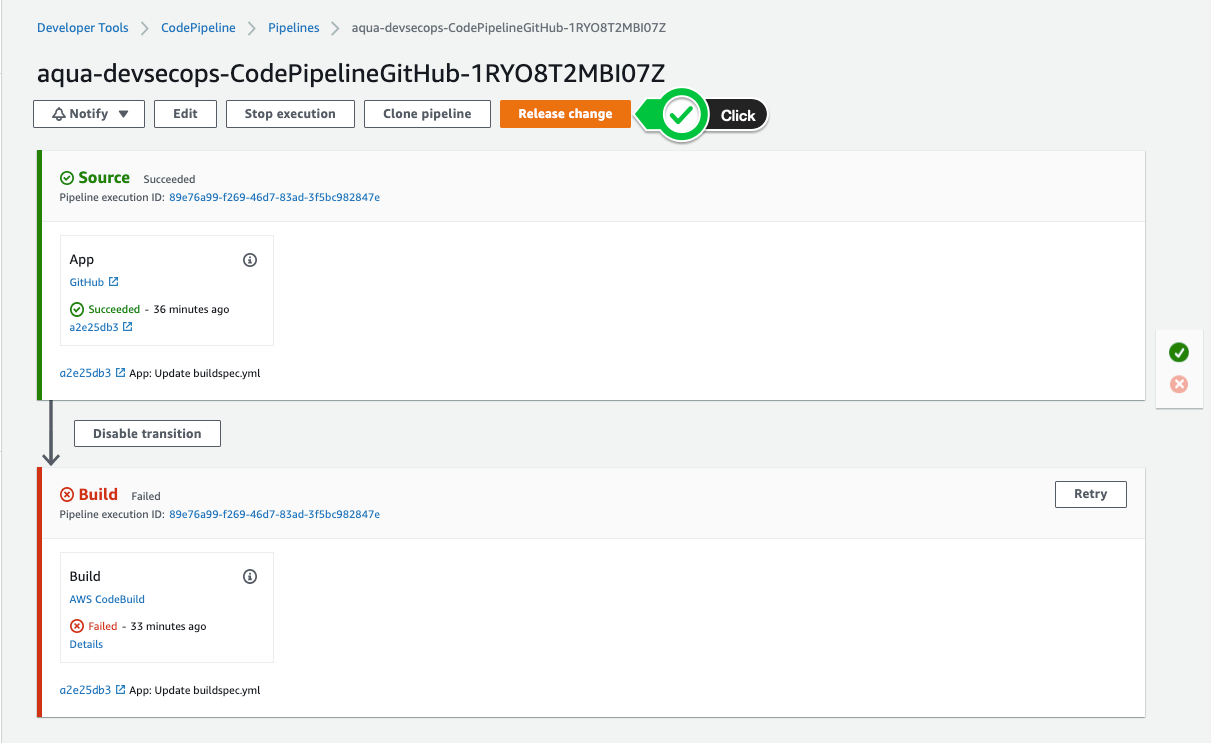Navigate to Developer Tools breadcrumb
Image resolution: width=1211 pixels, height=743 pixels.
point(83,28)
